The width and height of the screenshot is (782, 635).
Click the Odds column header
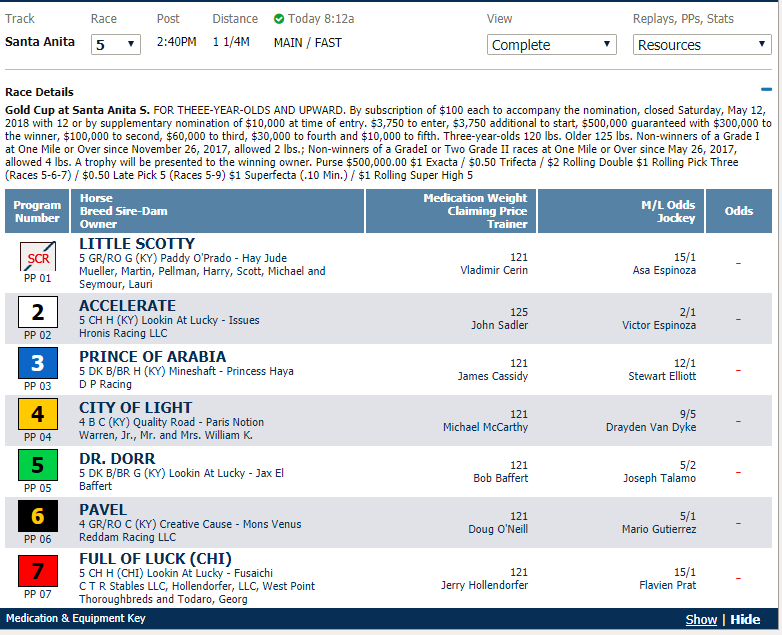pyautogui.click(x=739, y=211)
